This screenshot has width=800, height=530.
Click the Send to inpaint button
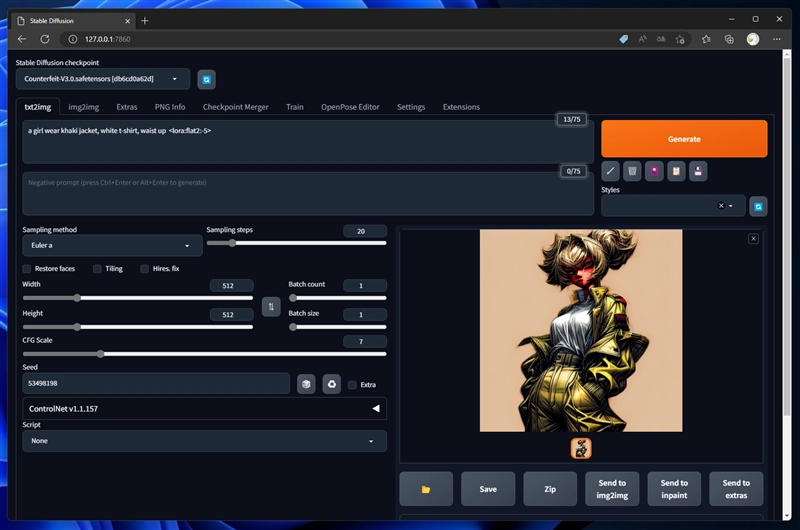pos(674,489)
